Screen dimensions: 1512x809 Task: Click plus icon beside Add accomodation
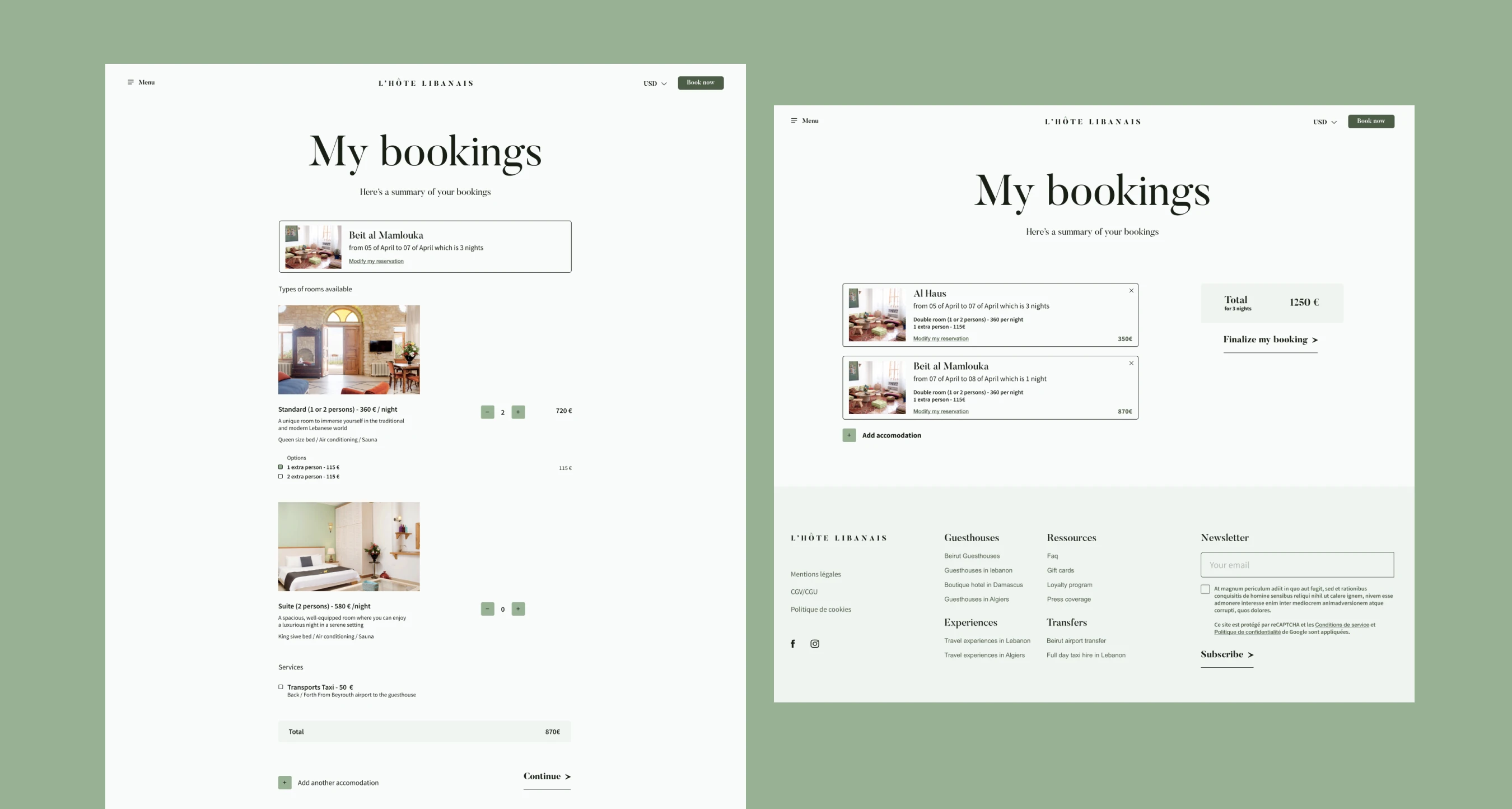(x=849, y=435)
